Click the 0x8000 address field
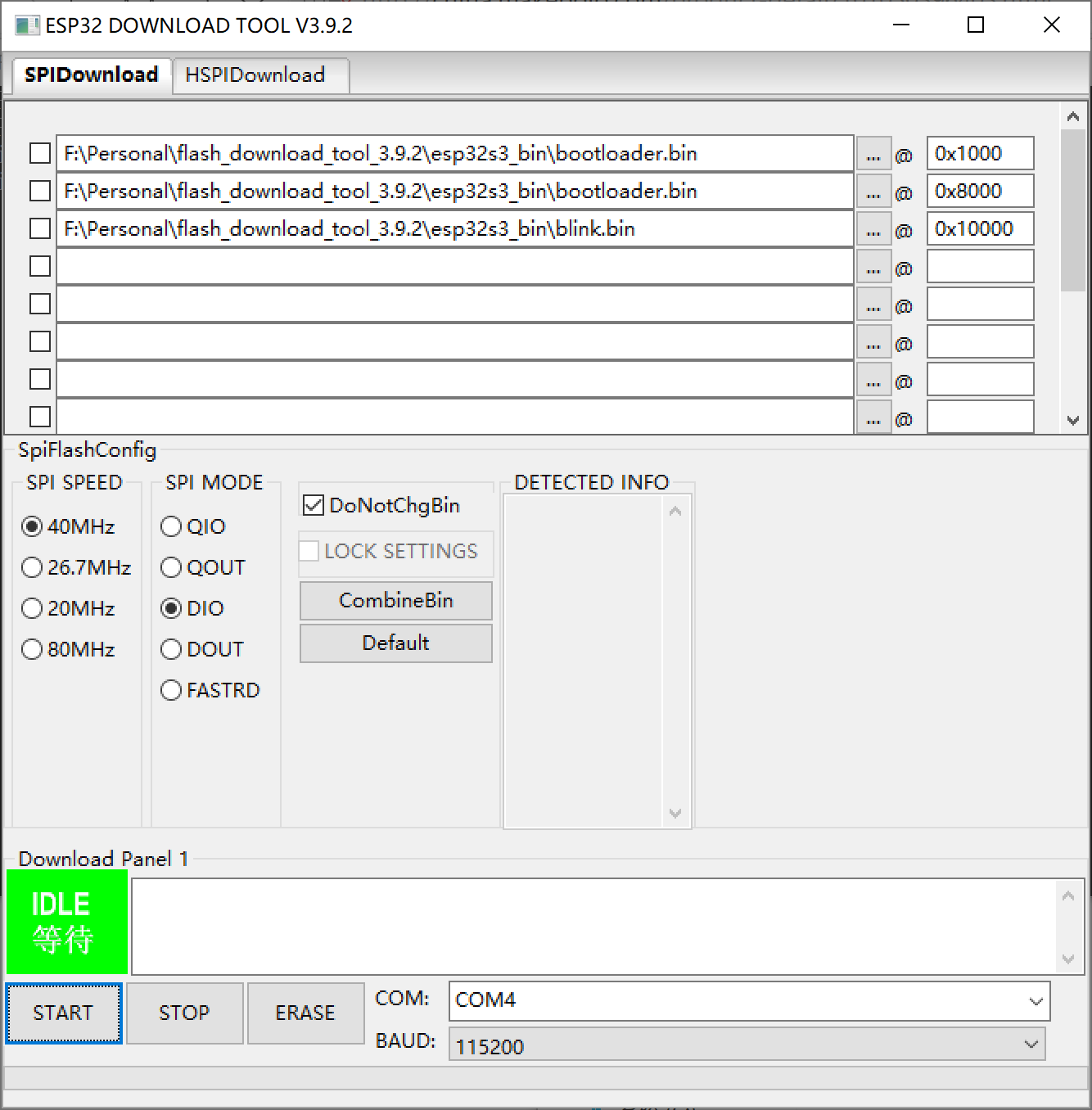 [x=980, y=191]
